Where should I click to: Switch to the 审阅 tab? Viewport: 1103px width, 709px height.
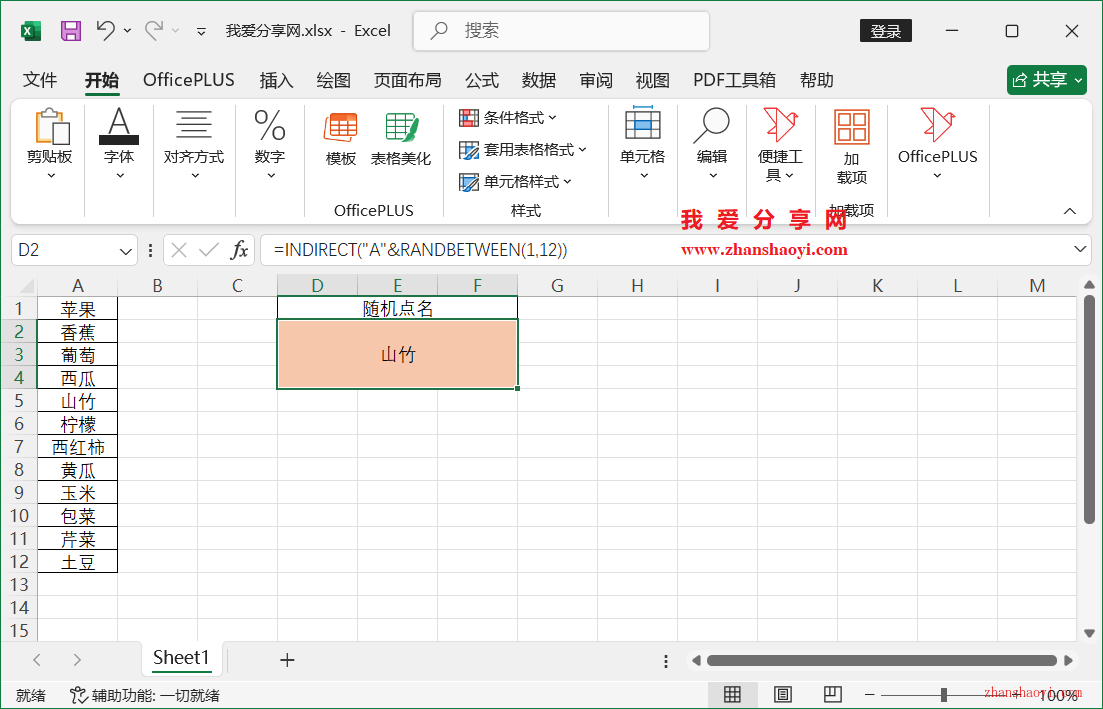596,80
